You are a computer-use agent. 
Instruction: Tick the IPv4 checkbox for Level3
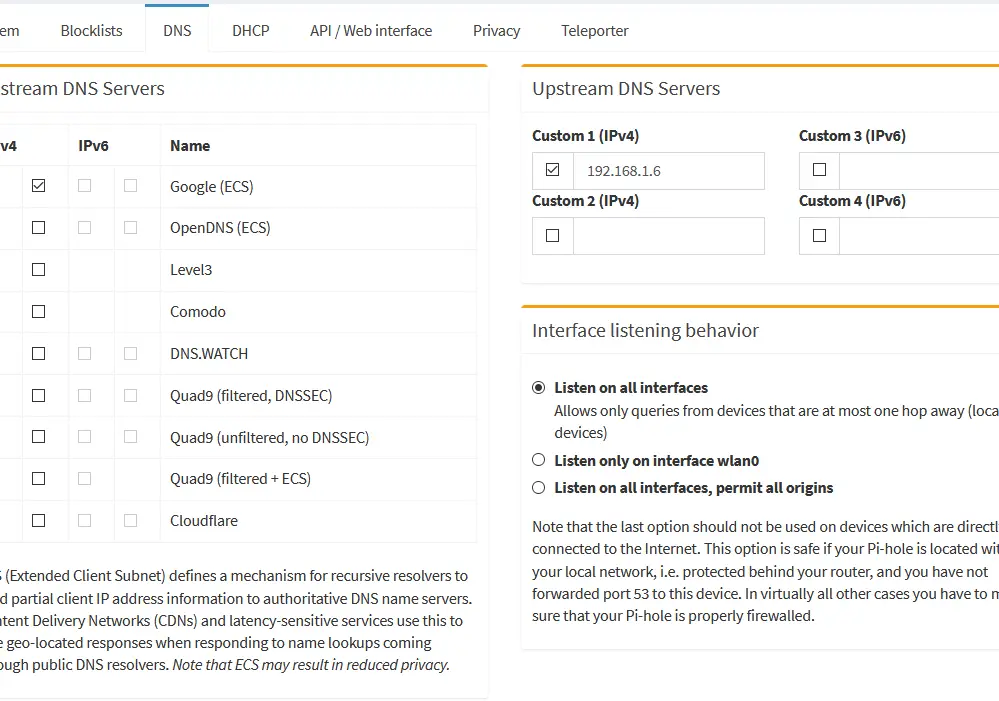[x=38, y=270]
